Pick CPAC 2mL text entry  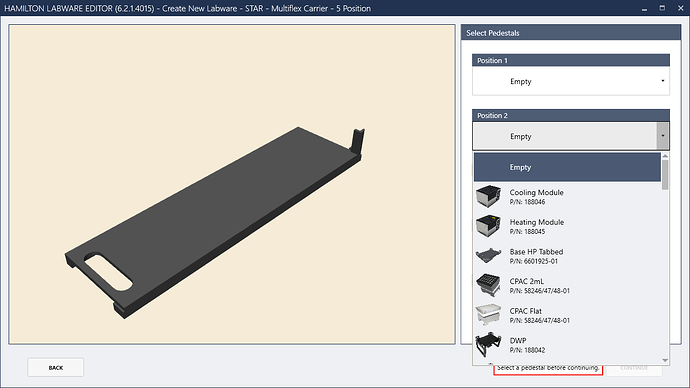(527, 281)
